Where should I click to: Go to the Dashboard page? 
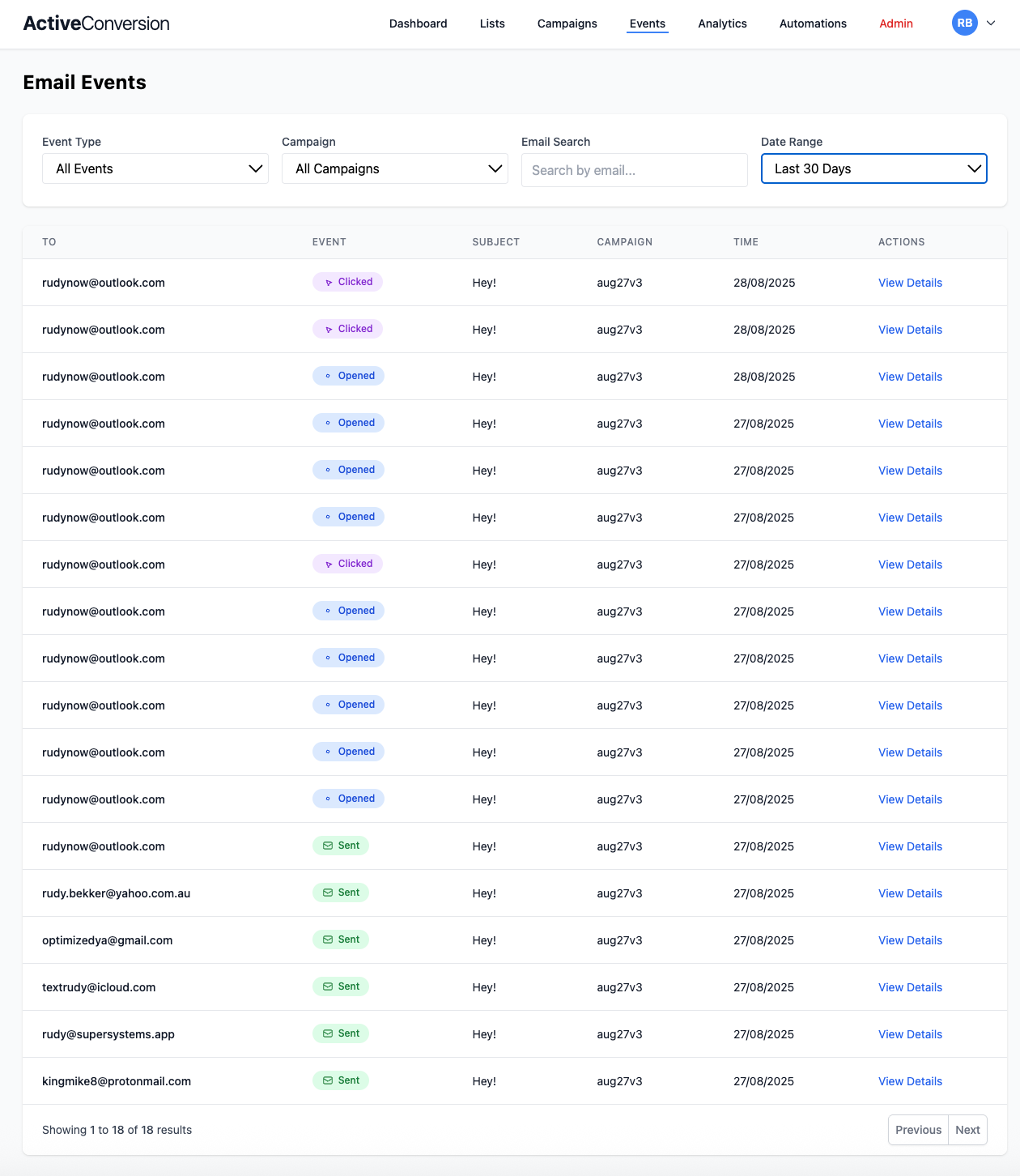click(418, 23)
